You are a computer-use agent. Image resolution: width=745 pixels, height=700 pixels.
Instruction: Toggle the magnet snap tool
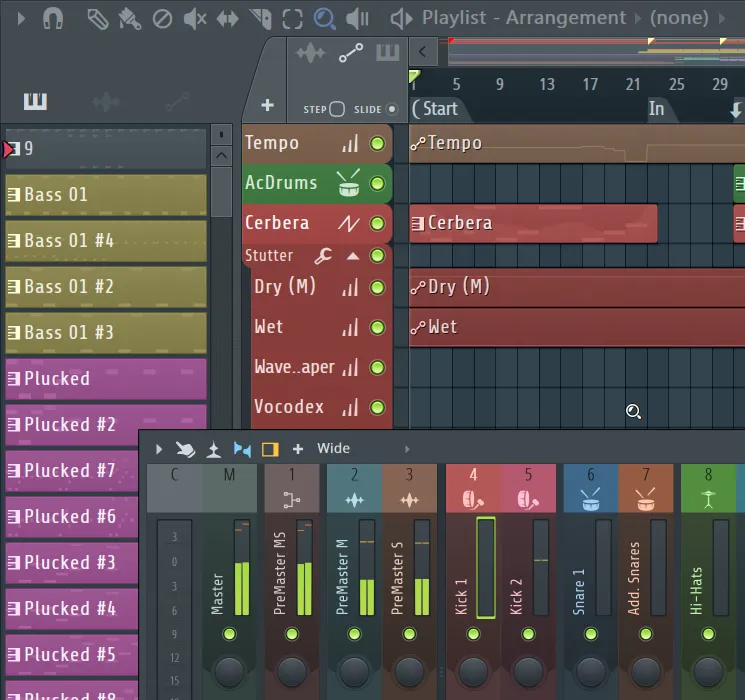tap(53, 19)
